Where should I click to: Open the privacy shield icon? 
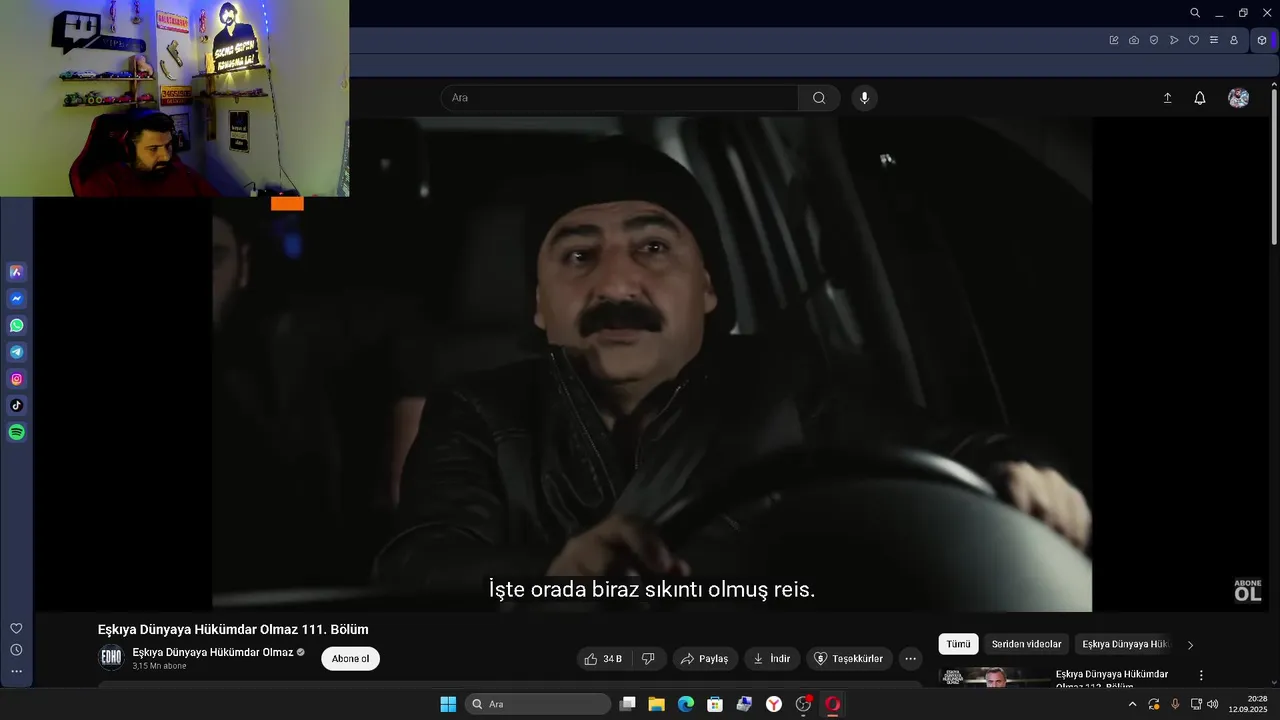[1154, 40]
